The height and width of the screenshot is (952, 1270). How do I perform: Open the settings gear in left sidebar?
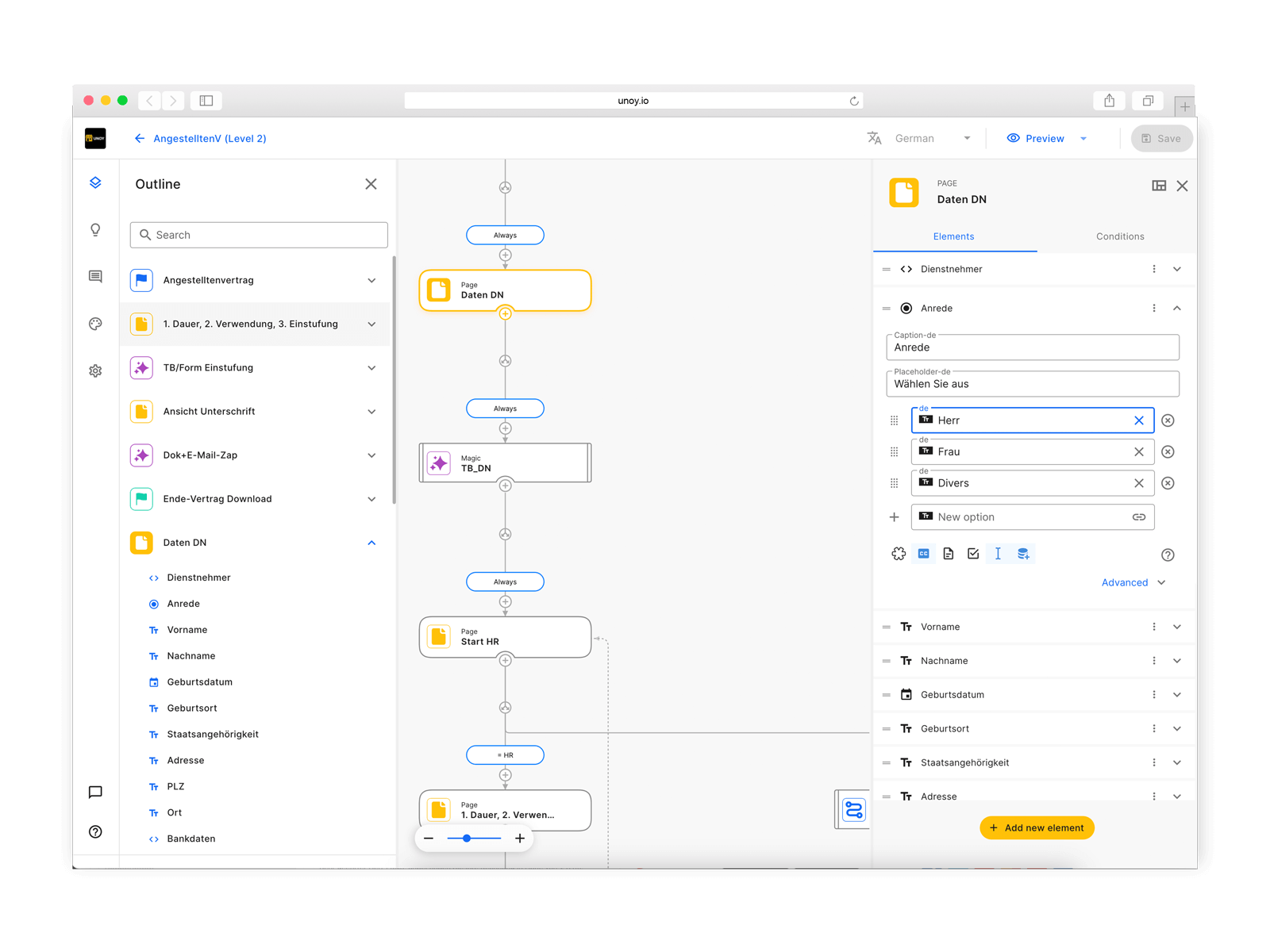[x=95, y=370]
